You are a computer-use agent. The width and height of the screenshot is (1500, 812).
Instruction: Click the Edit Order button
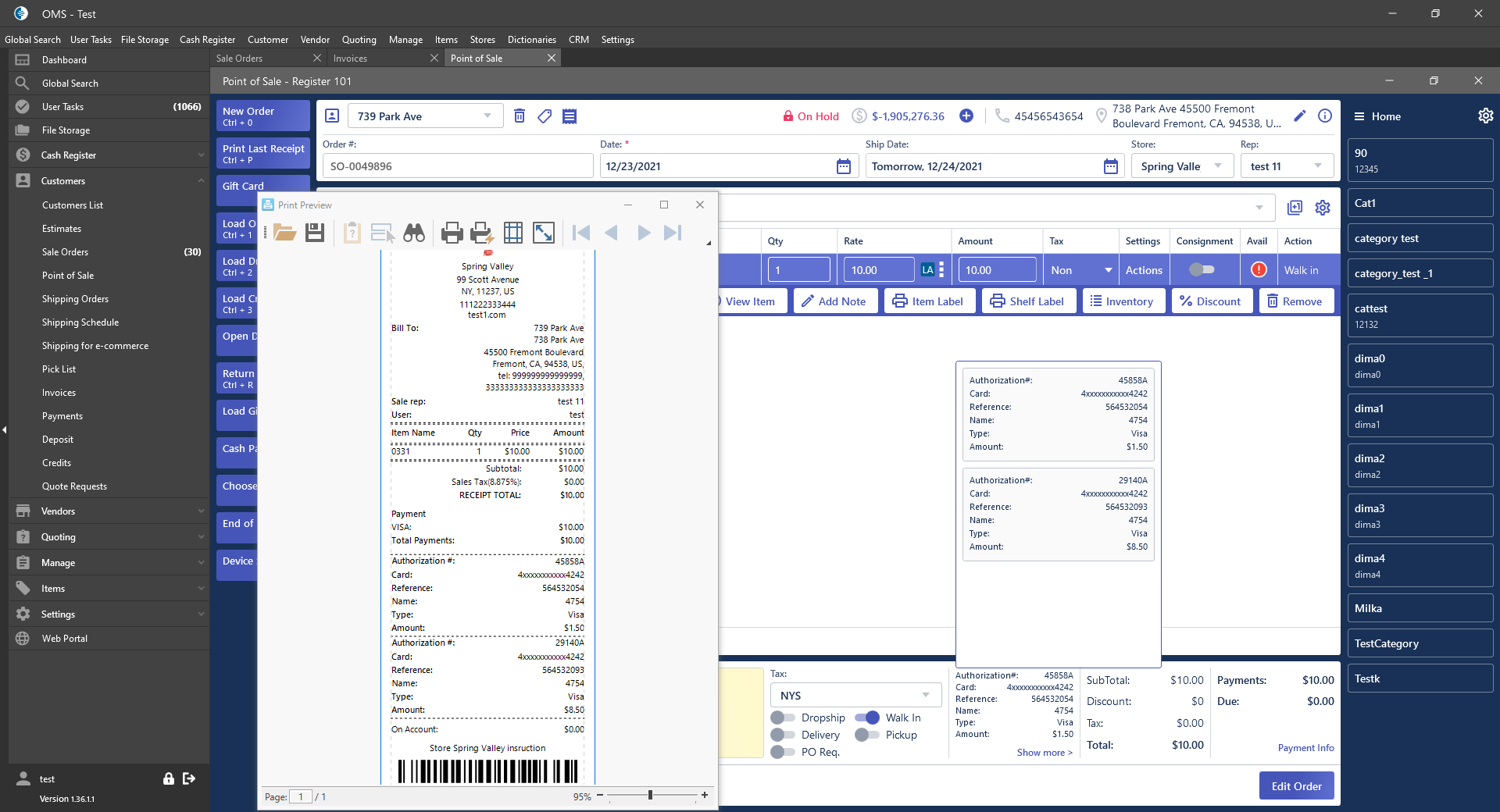point(1296,786)
